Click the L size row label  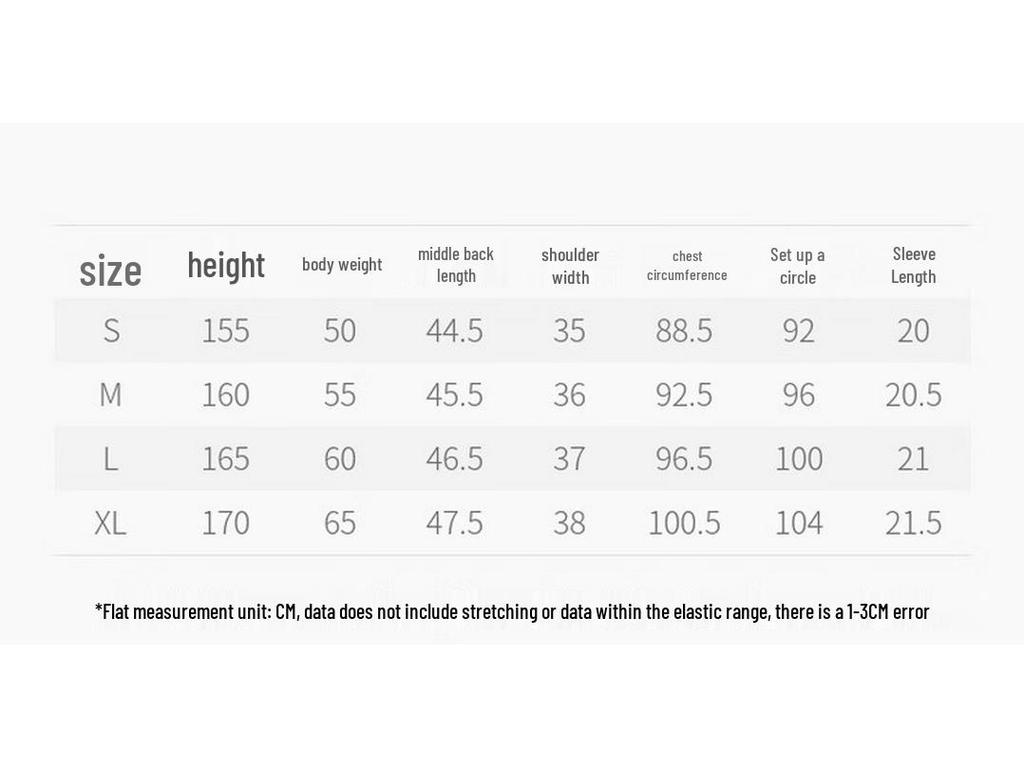click(x=110, y=459)
